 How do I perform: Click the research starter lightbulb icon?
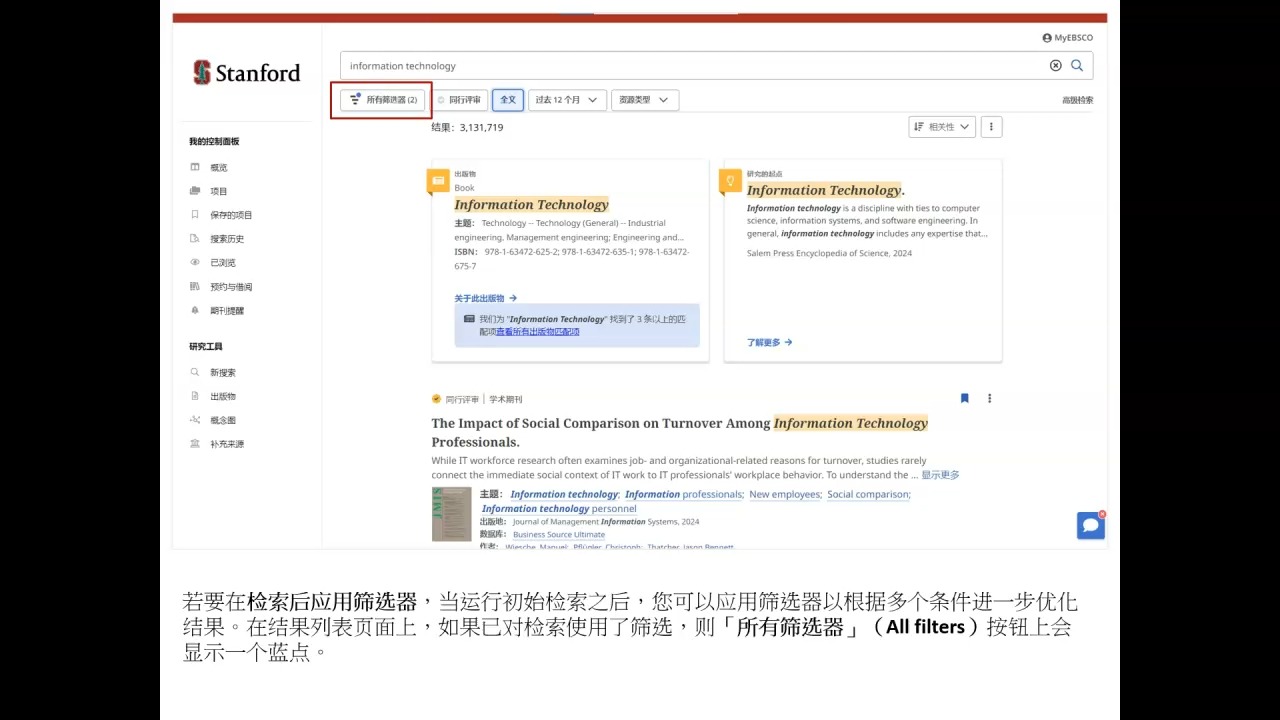[x=730, y=181]
